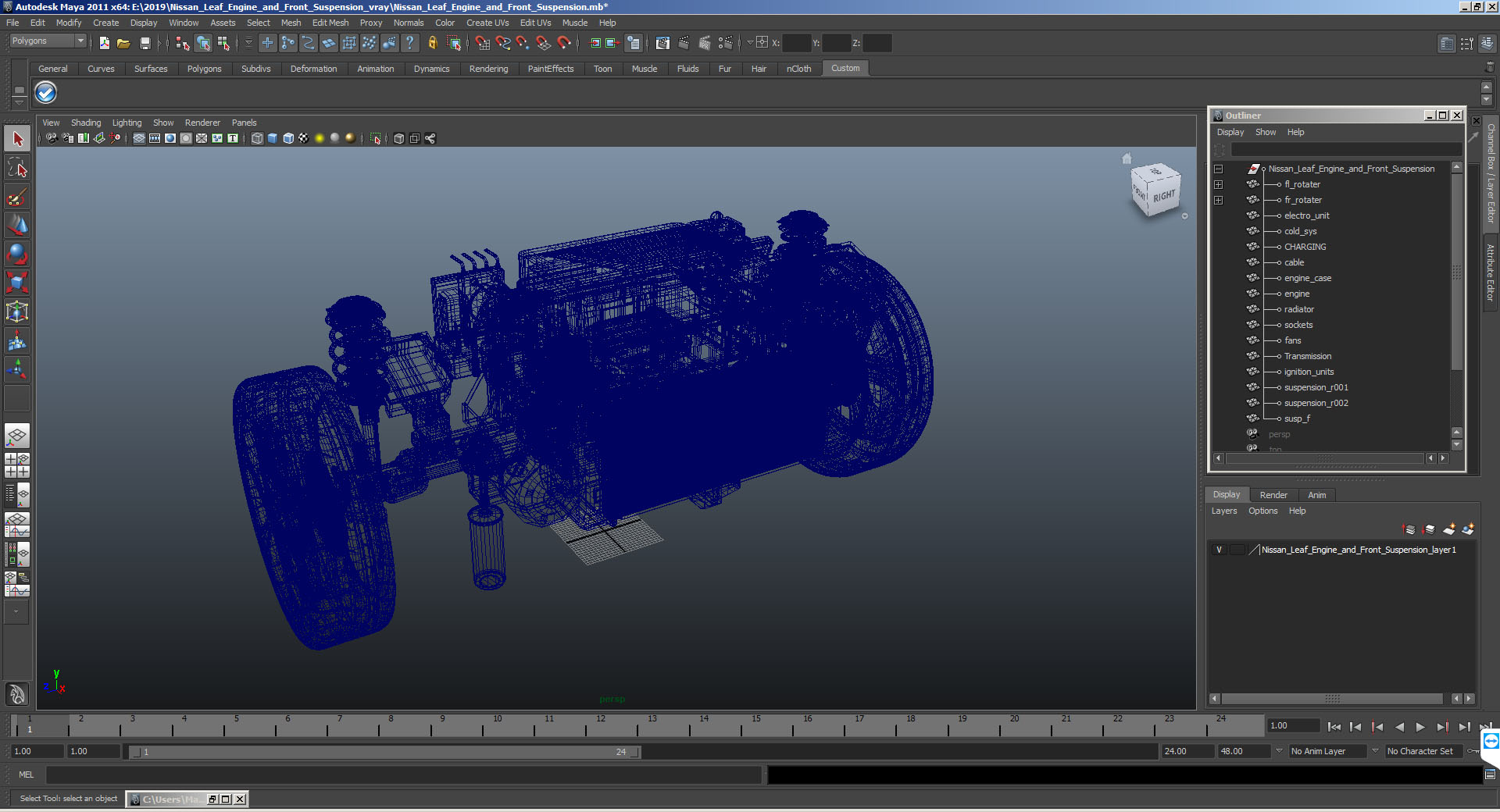Image resolution: width=1500 pixels, height=812 pixels.
Task: Open Outliner Show menu
Action: coord(1266,132)
